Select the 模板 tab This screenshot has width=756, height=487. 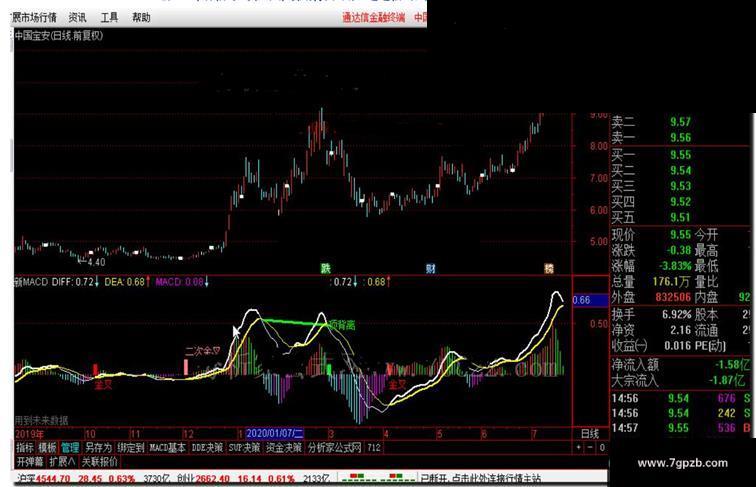47,447
